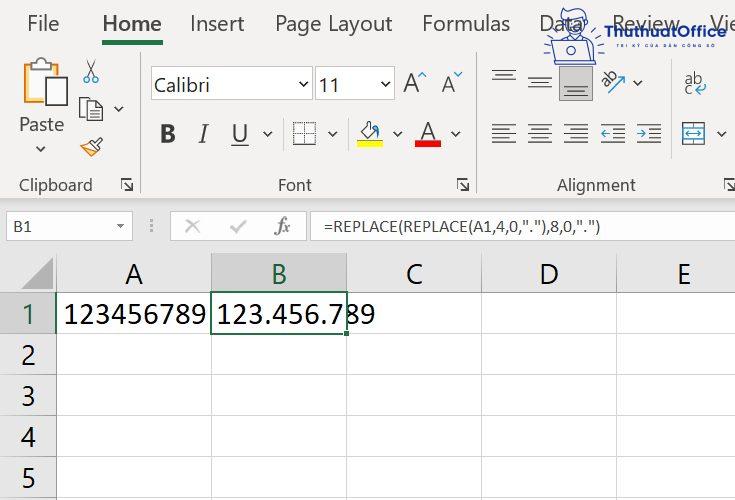Toggle Wrap Text icon
735x500 pixels.
[x=695, y=83]
